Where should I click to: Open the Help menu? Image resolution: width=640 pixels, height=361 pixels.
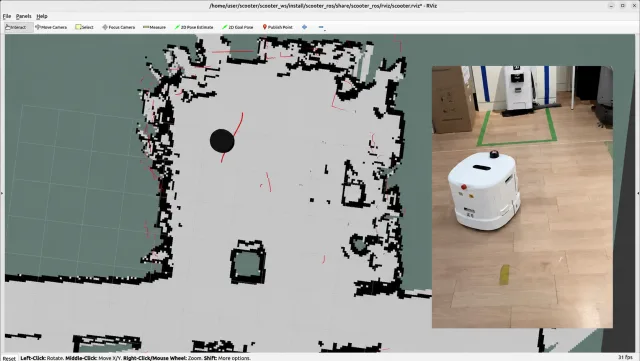pyautogui.click(x=42, y=16)
